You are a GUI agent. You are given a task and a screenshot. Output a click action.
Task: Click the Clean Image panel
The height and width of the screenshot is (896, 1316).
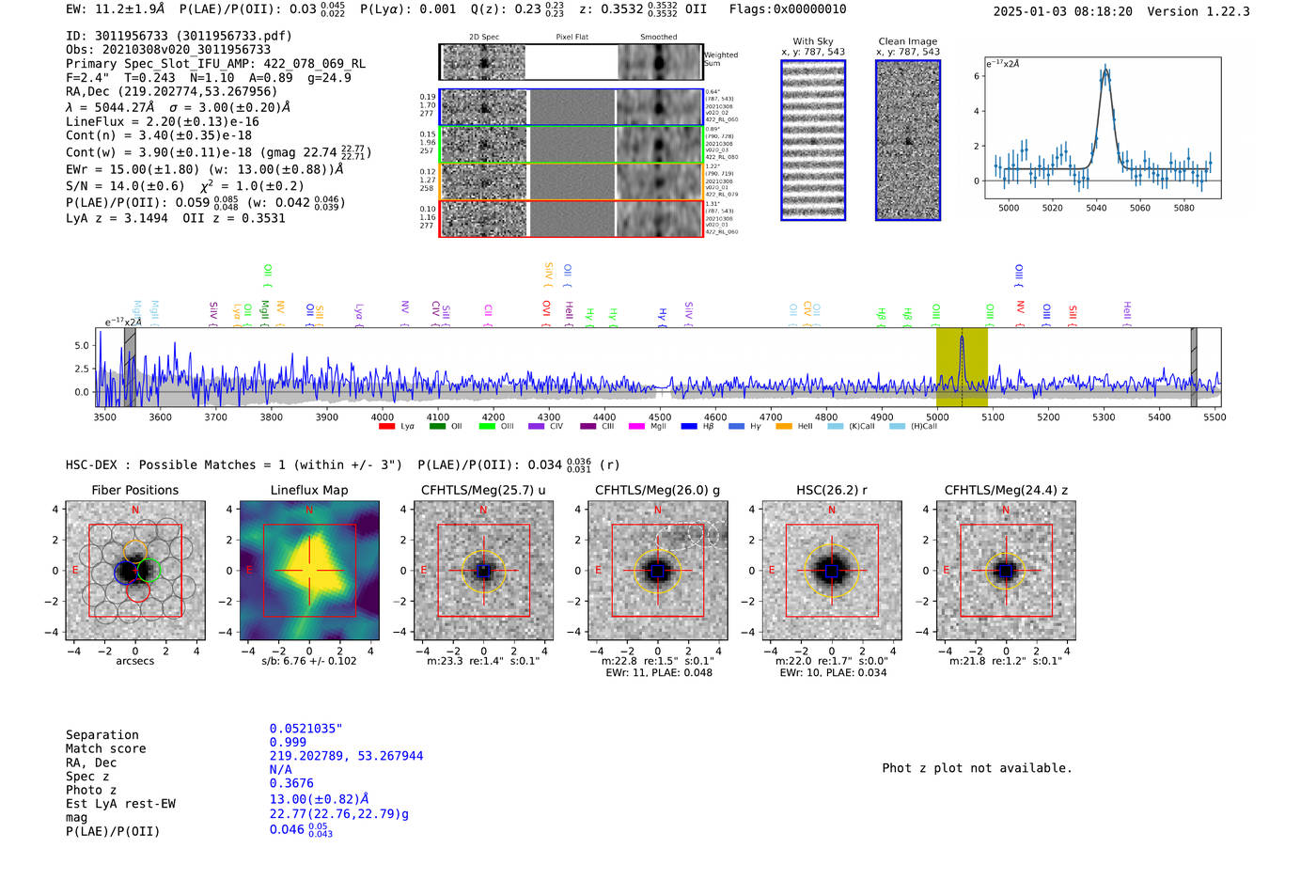(x=908, y=141)
